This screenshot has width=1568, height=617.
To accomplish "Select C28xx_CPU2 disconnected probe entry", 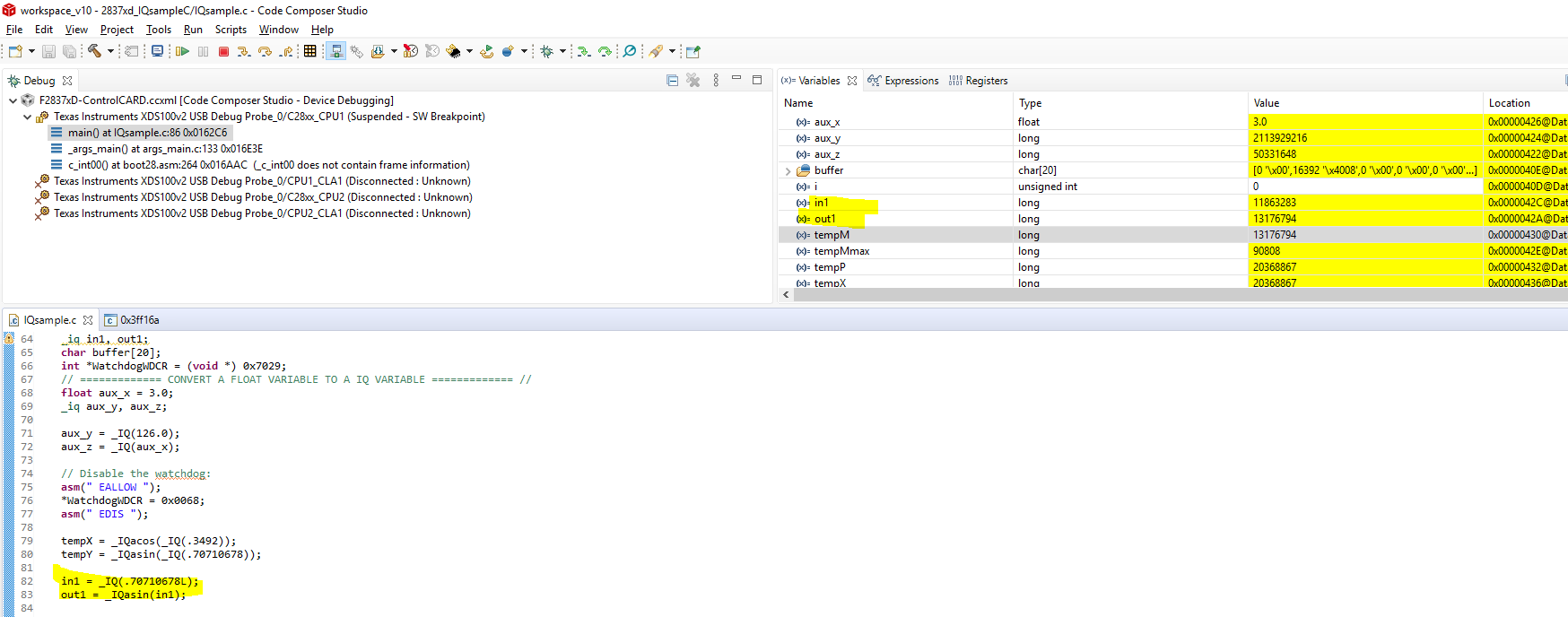I will [254, 197].
